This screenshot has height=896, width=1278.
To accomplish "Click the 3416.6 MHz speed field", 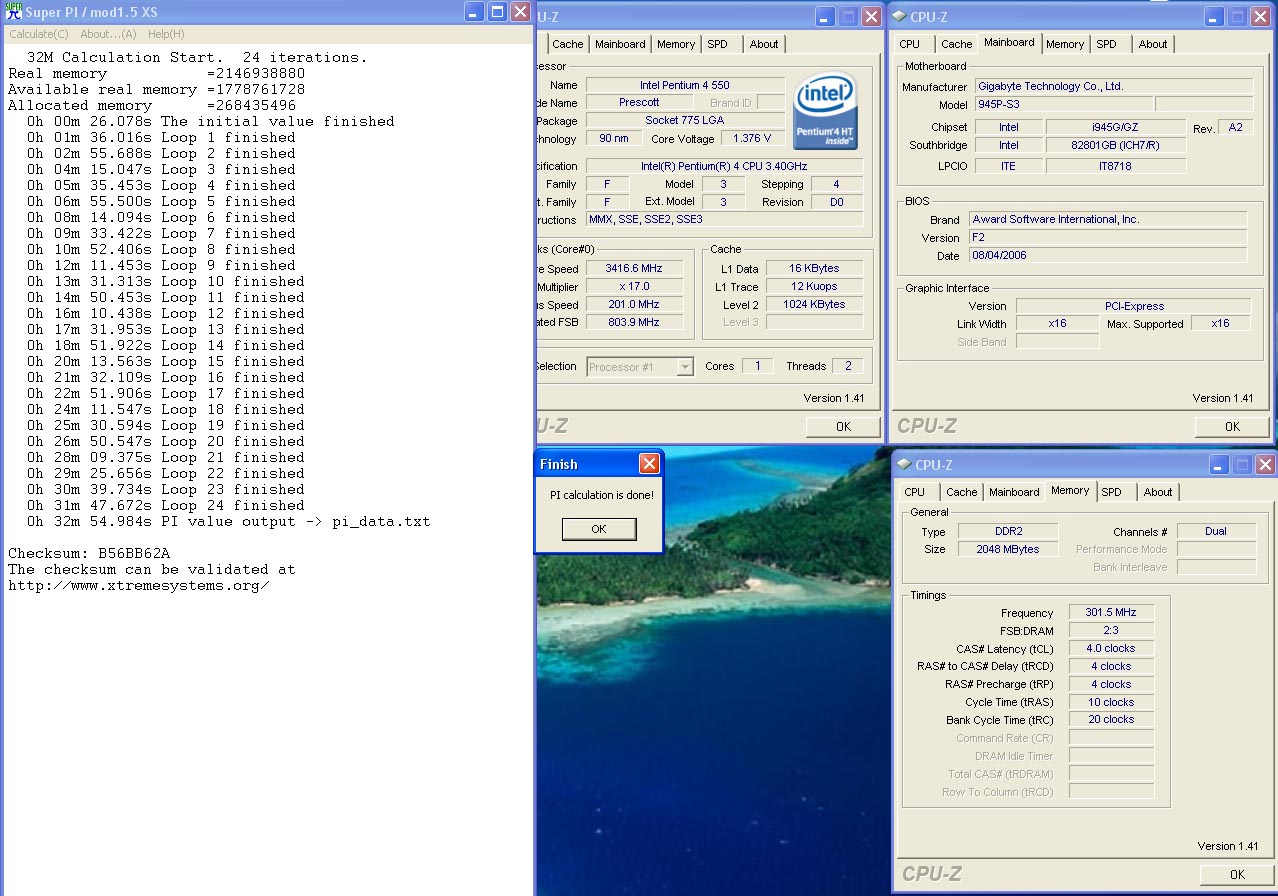I will [634, 269].
